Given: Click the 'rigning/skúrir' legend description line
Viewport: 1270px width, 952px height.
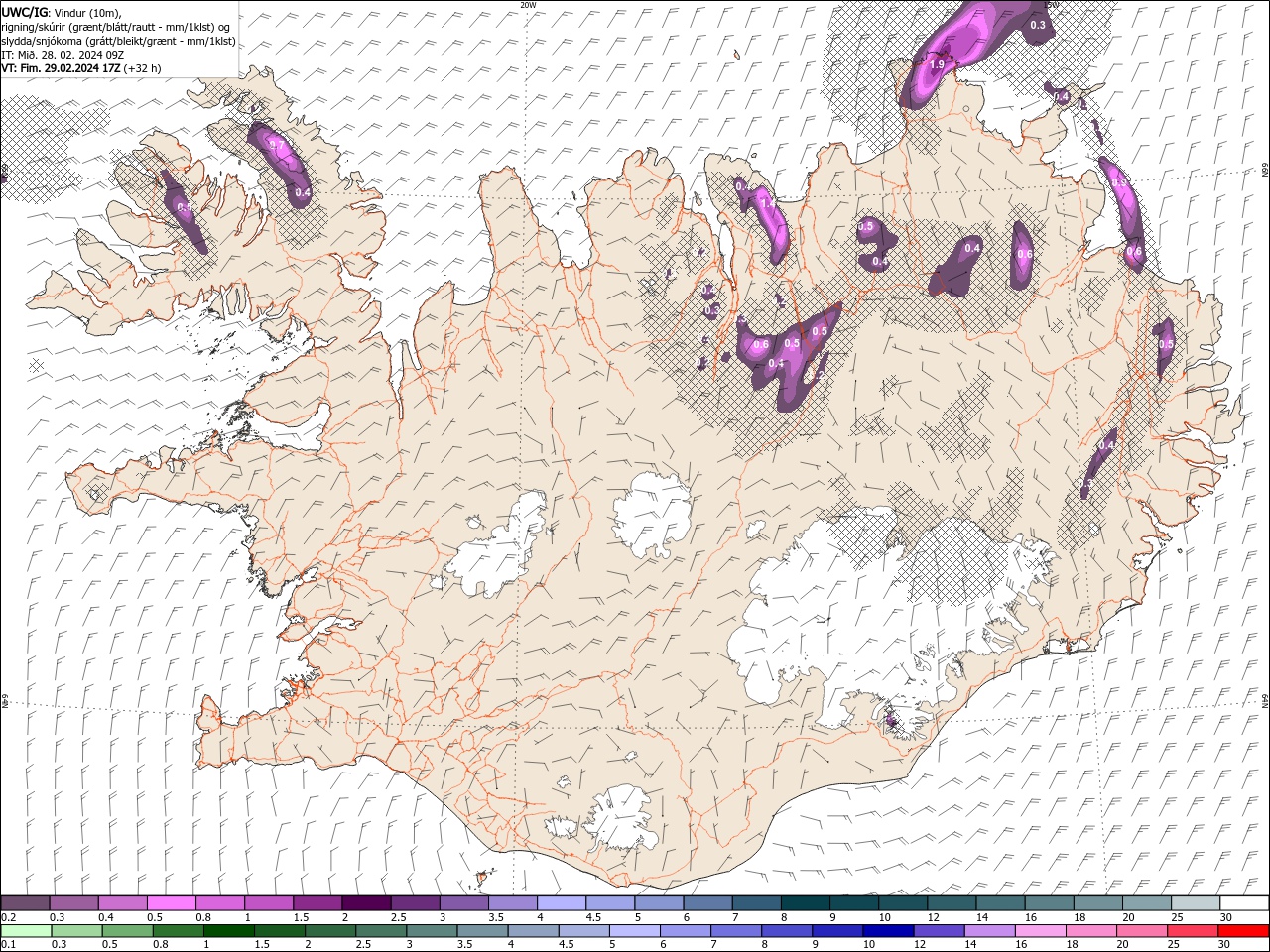Looking at the screenshot, I should point(116,27).
